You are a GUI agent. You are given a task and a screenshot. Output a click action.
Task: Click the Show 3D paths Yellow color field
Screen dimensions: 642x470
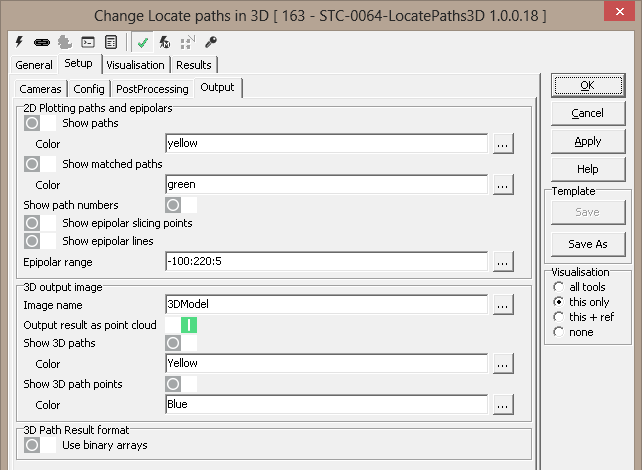click(x=326, y=364)
